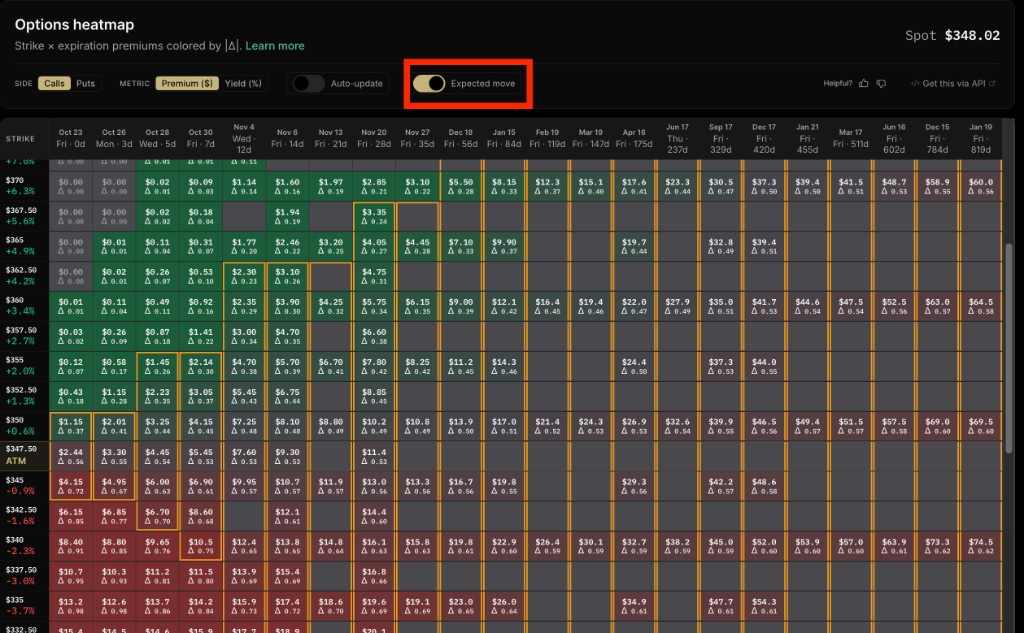Screen dimensions: 1024x633
Task: Select the Premium ($) metric
Action: [187, 84]
